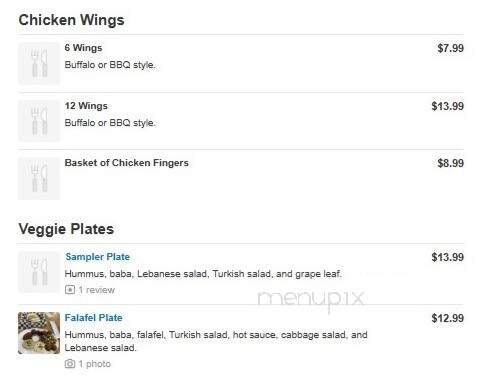Click the 6 Wings placeholder utensils icon
This screenshot has height=381, width=490.
tap(39, 64)
